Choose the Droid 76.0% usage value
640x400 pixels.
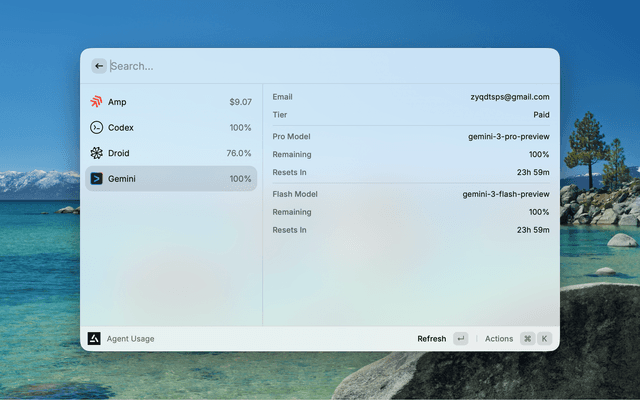coord(239,153)
